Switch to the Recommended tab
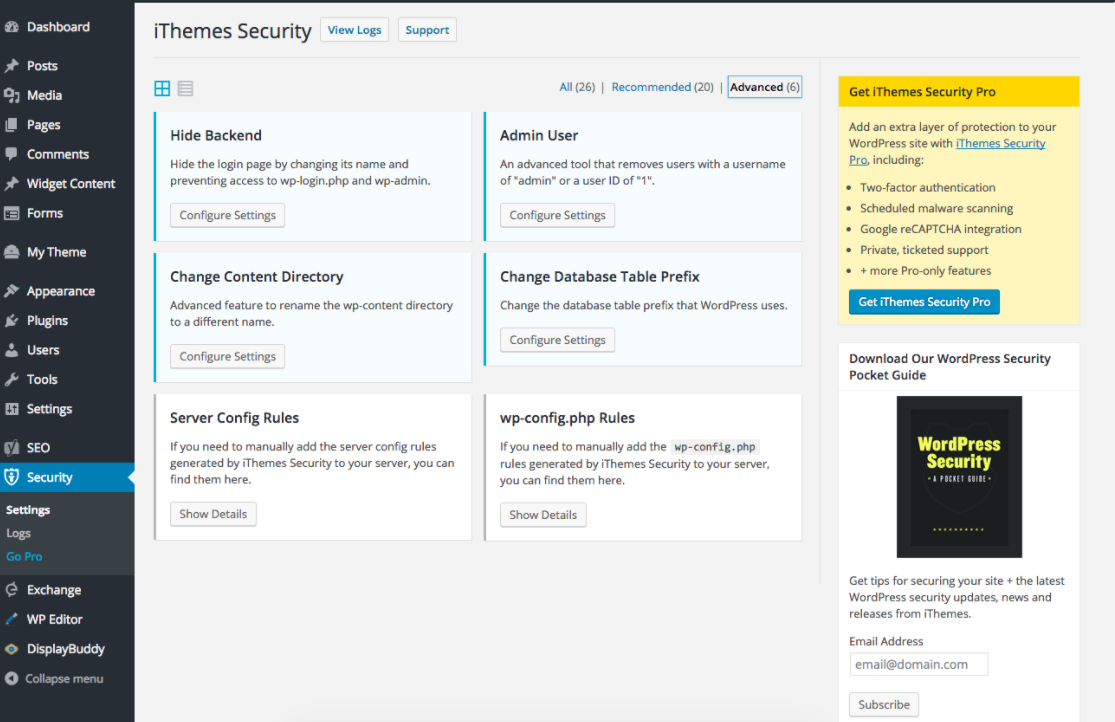The width and height of the screenshot is (1115, 722). pos(651,87)
